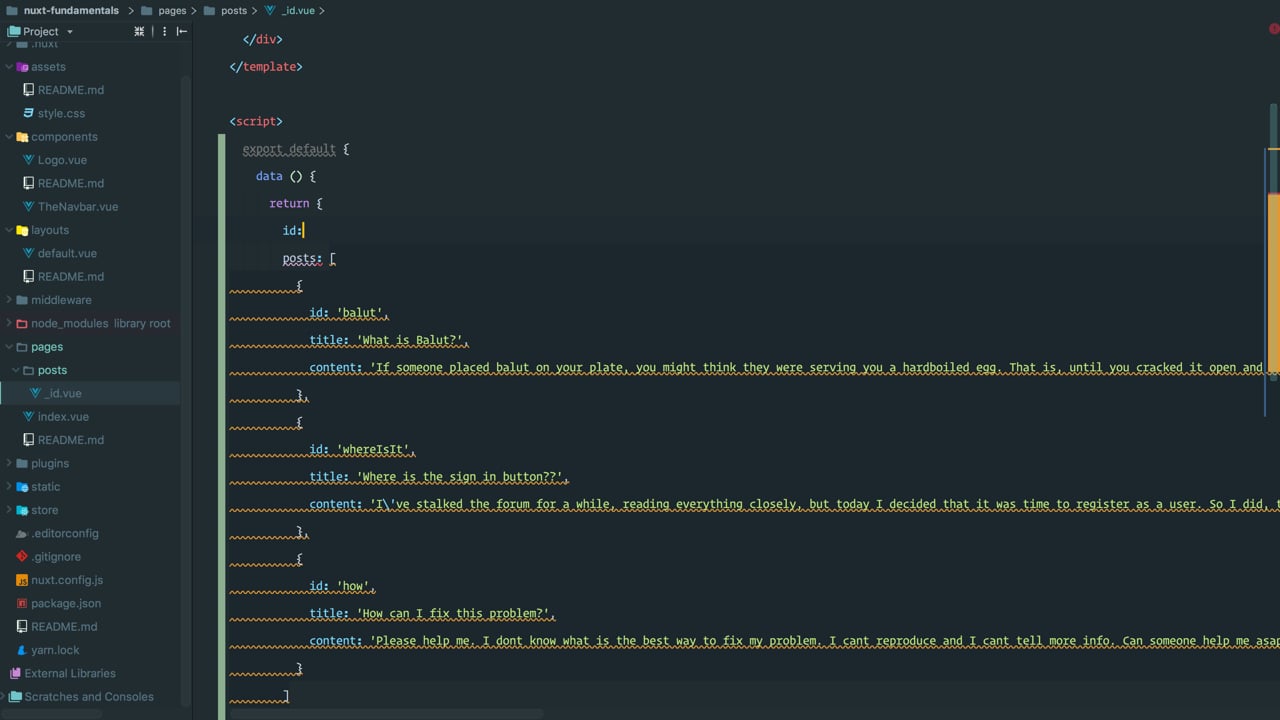Viewport: 1280px width, 720px height.
Task: Open README.md under layouts
Action: point(70,277)
